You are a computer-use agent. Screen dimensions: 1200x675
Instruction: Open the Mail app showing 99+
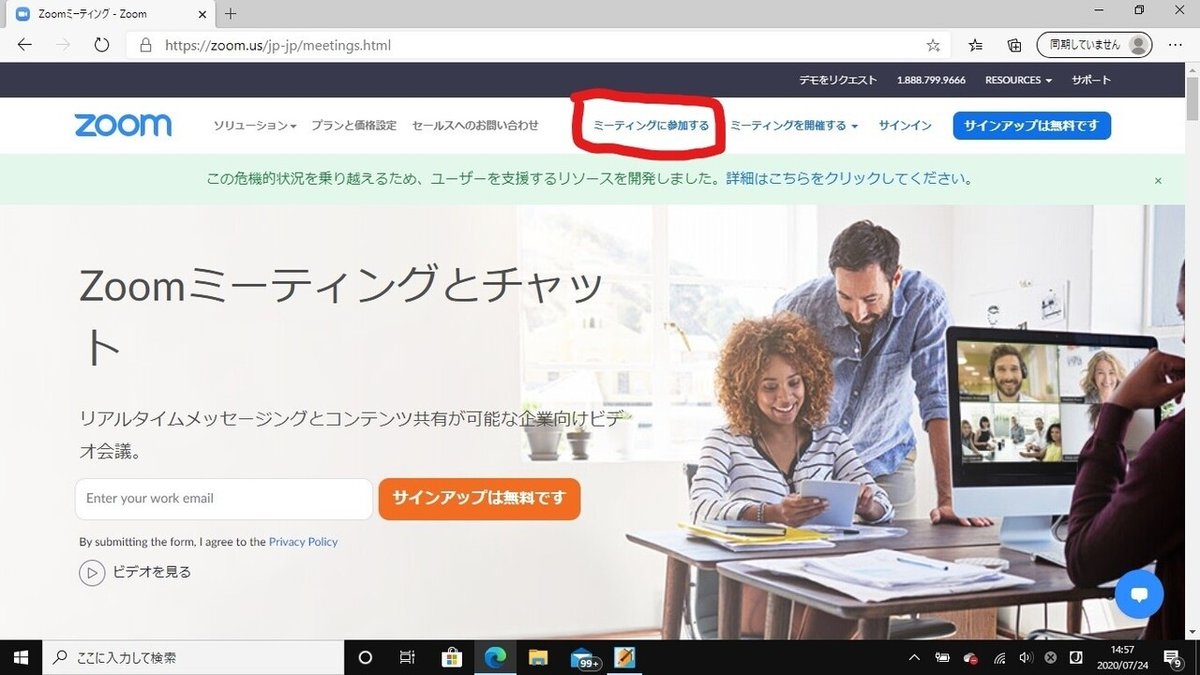point(584,658)
